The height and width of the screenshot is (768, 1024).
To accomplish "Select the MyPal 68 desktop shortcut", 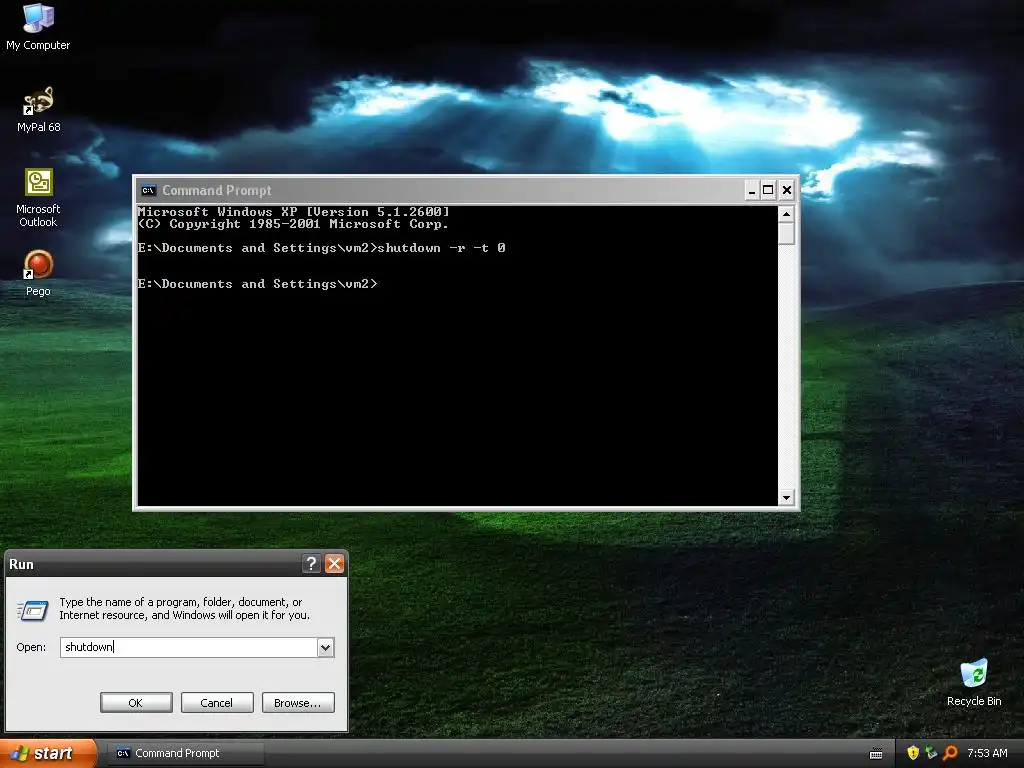I will tap(38, 109).
